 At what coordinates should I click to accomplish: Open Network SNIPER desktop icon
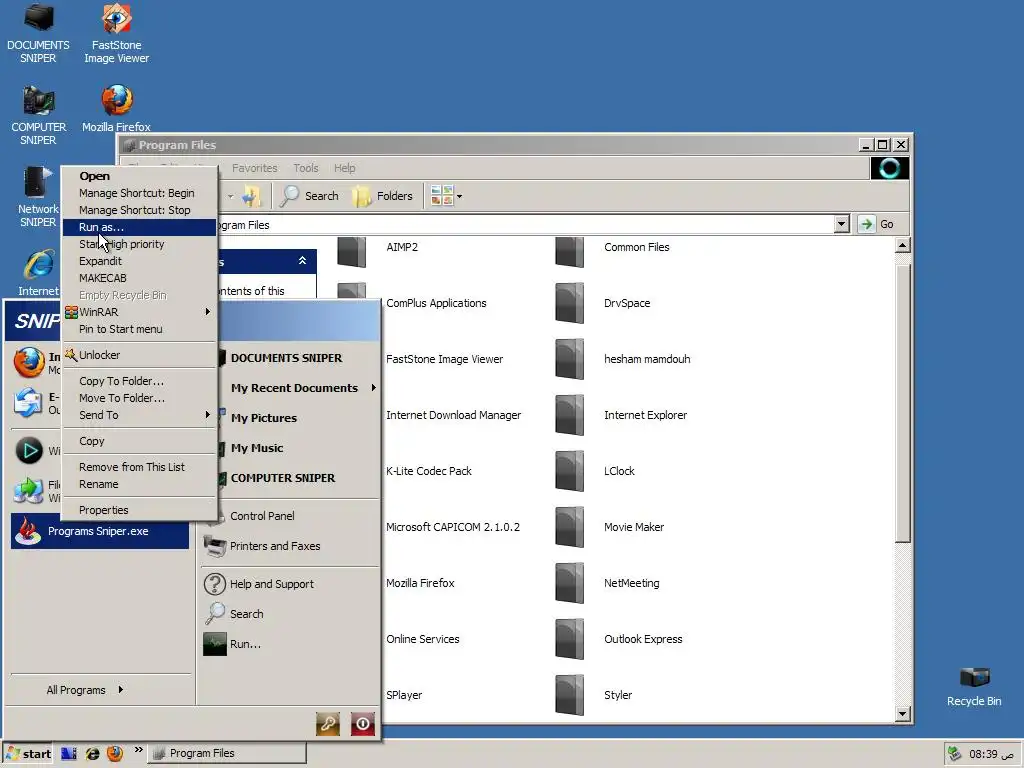pyautogui.click(x=37, y=198)
